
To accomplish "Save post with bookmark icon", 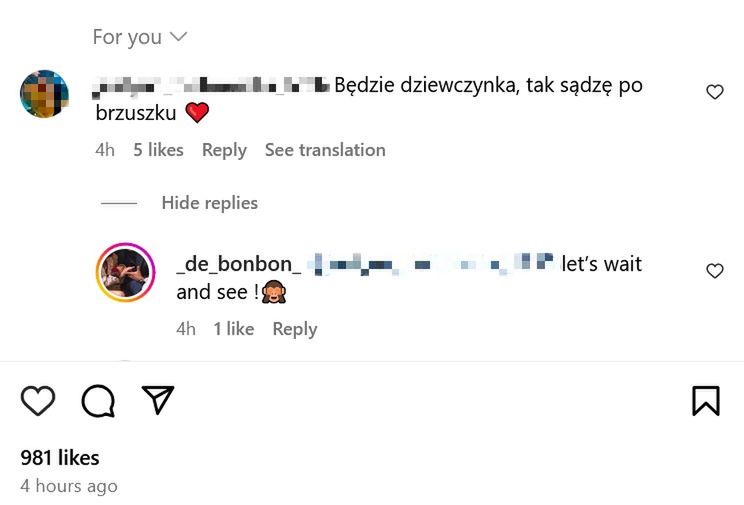I will point(706,401).
